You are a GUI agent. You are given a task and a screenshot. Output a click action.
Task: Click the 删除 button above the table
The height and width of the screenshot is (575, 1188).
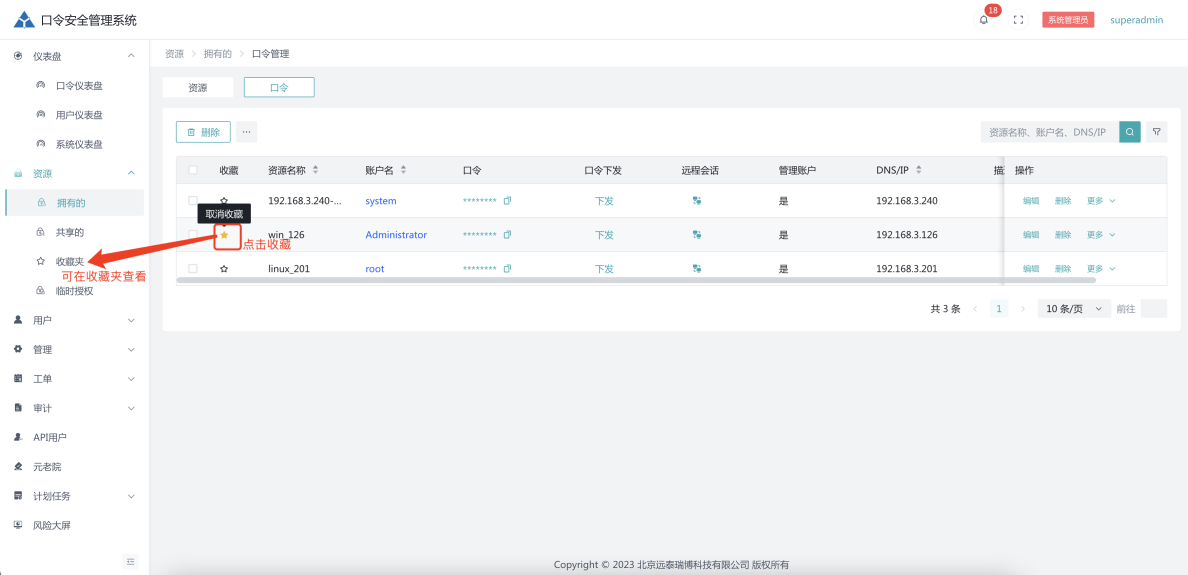203,132
